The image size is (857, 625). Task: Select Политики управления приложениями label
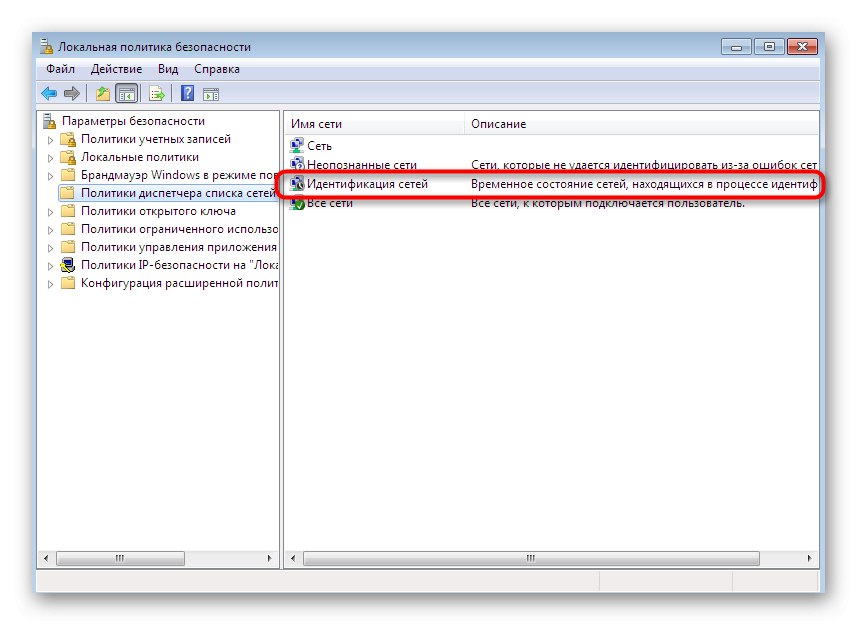click(x=179, y=247)
